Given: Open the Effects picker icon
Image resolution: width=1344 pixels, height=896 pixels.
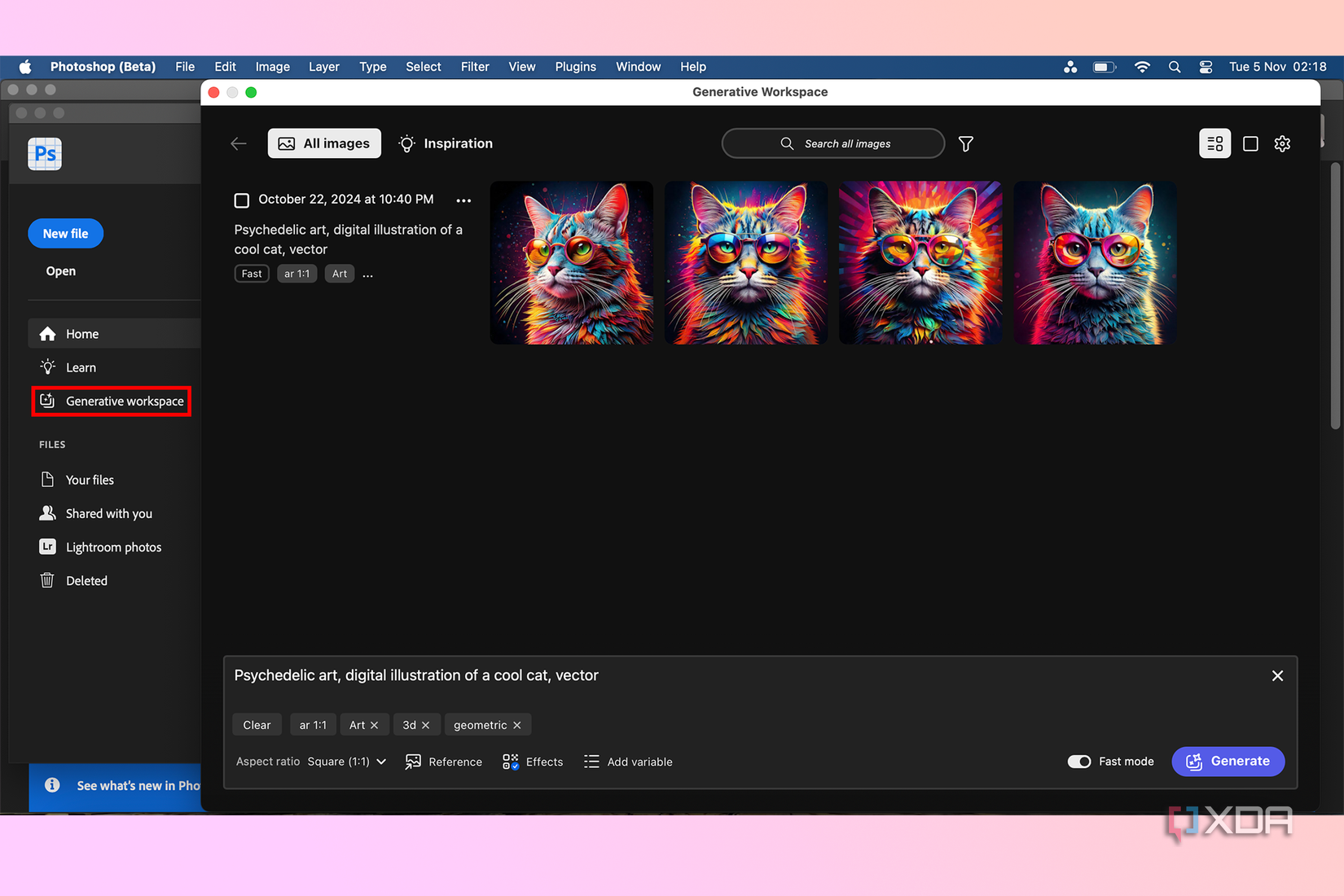Looking at the screenshot, I should [511, 762].
